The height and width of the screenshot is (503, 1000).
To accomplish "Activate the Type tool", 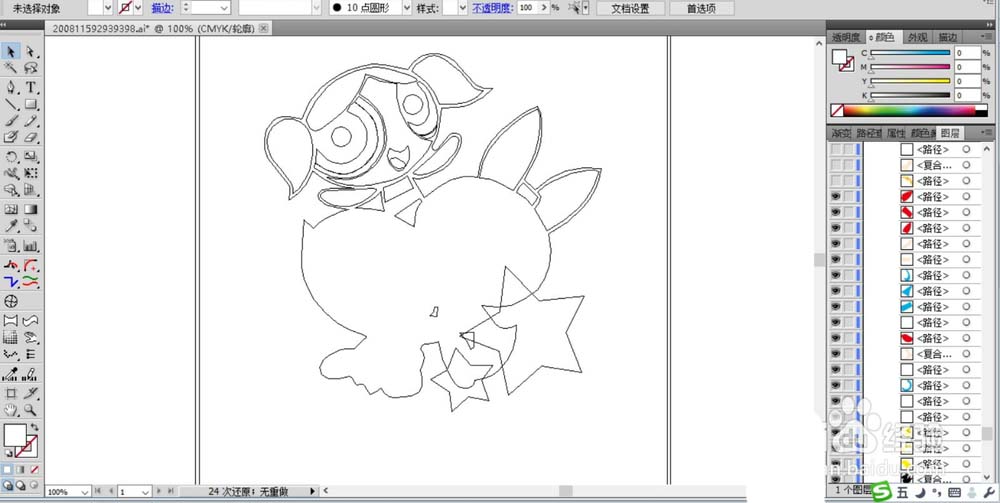I will tap(31, 87).
